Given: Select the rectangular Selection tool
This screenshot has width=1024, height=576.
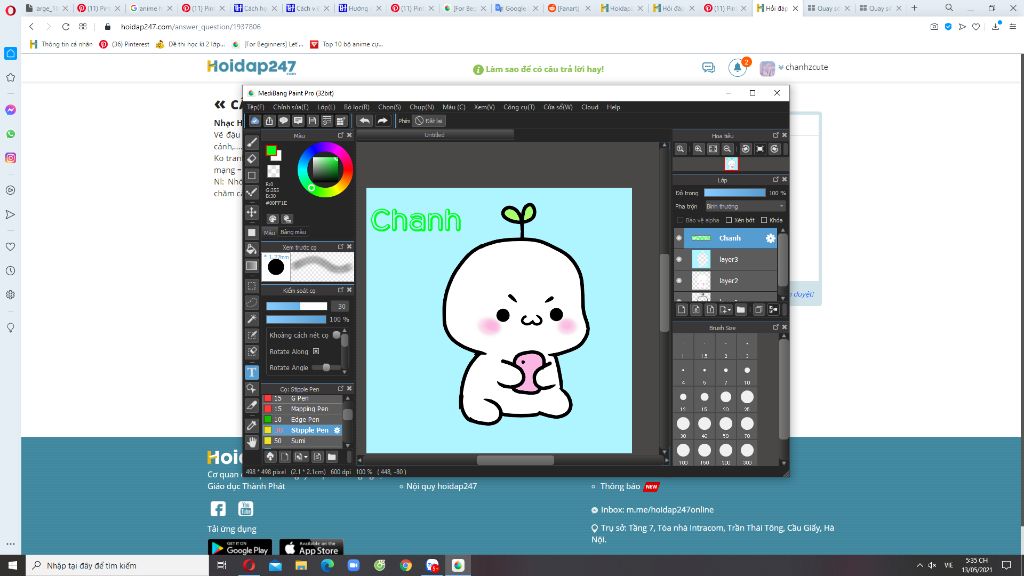Looking at the screenshot, I should coord(251,286).
